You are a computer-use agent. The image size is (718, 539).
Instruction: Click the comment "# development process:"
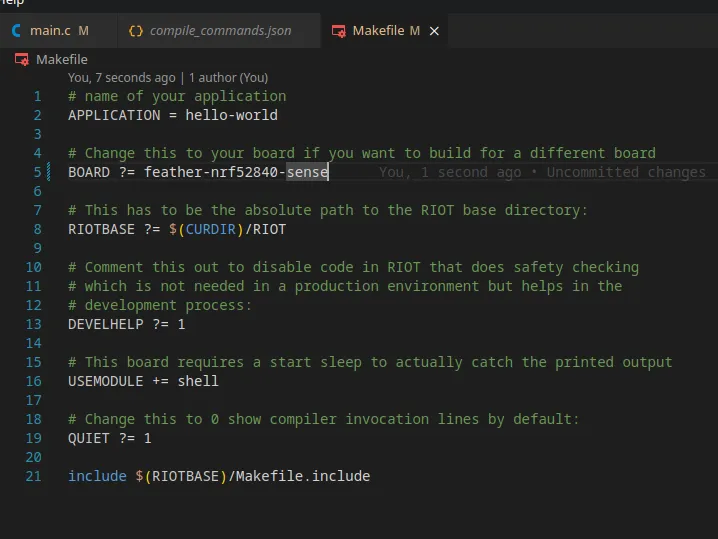[160, 305]
